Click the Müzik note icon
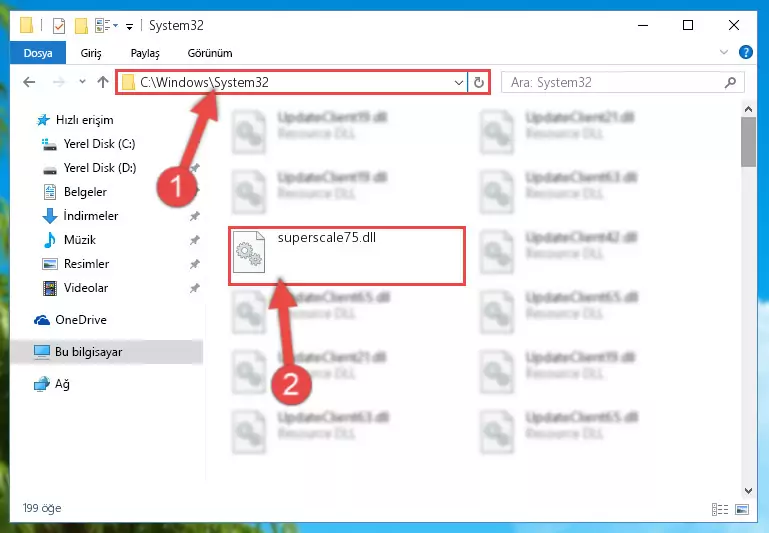The width and height of the screenshot is (769, 533). coord(50,240)
